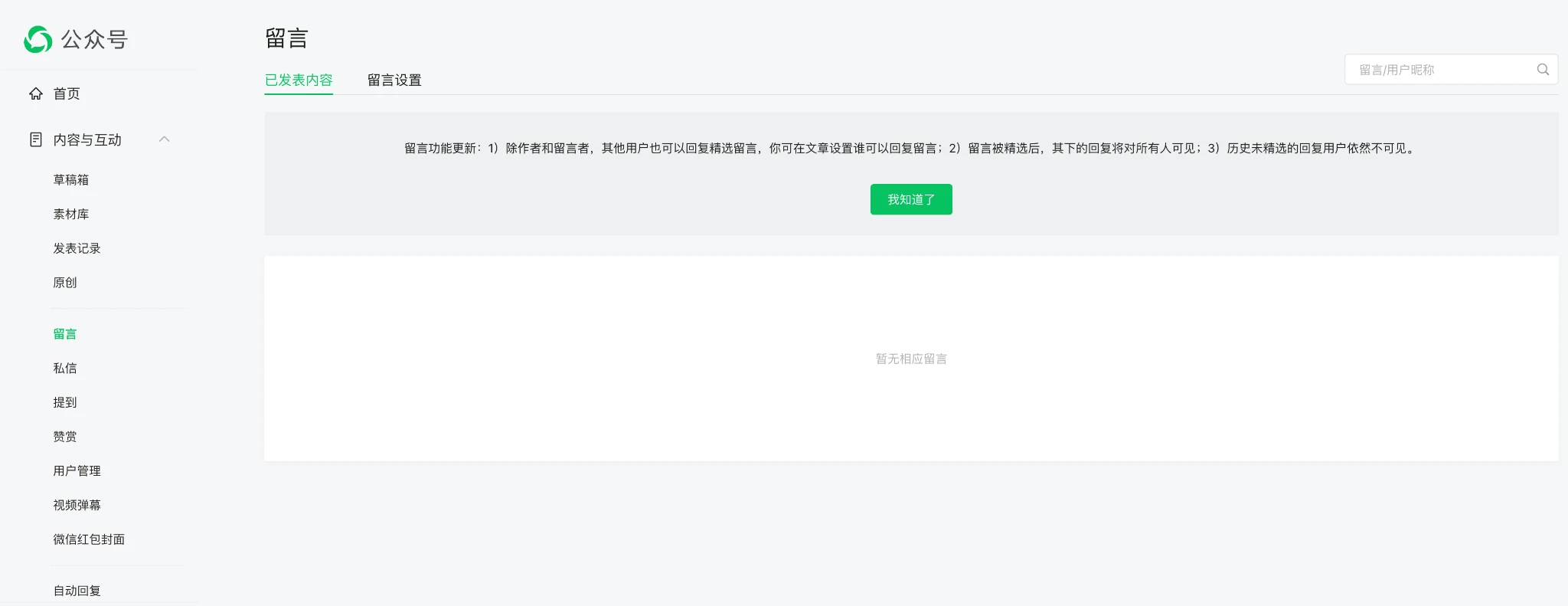This screenshot has width=1568, height=606.
Task: Select 留言 in the sidebar menu
Action: pos(65,334)
